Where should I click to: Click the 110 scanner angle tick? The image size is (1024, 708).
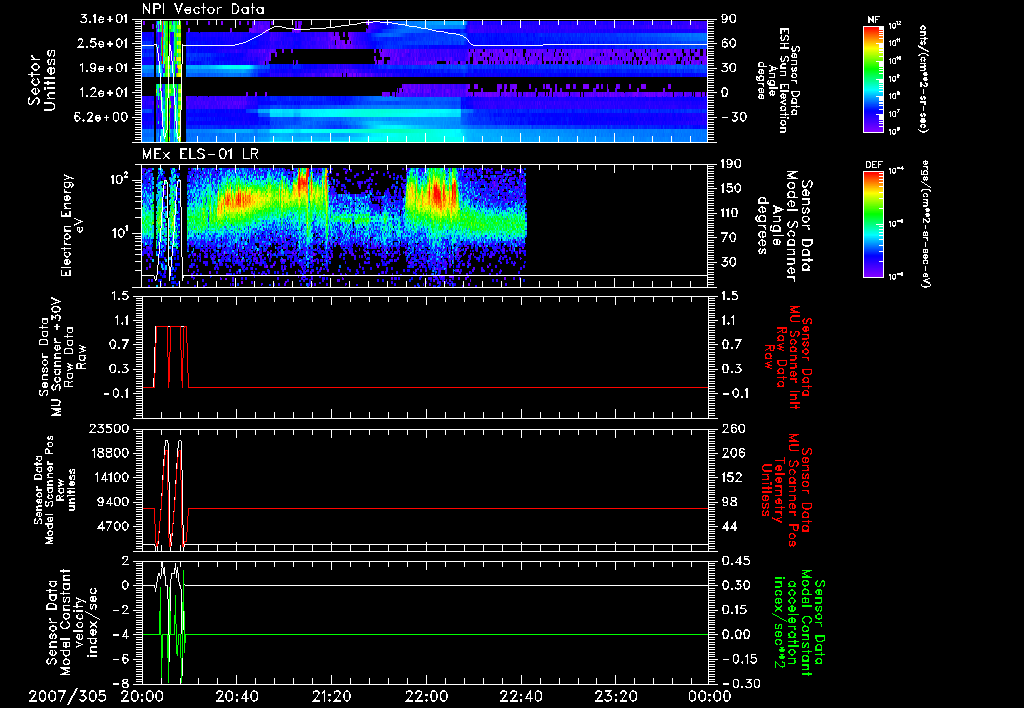pos(730,213)
